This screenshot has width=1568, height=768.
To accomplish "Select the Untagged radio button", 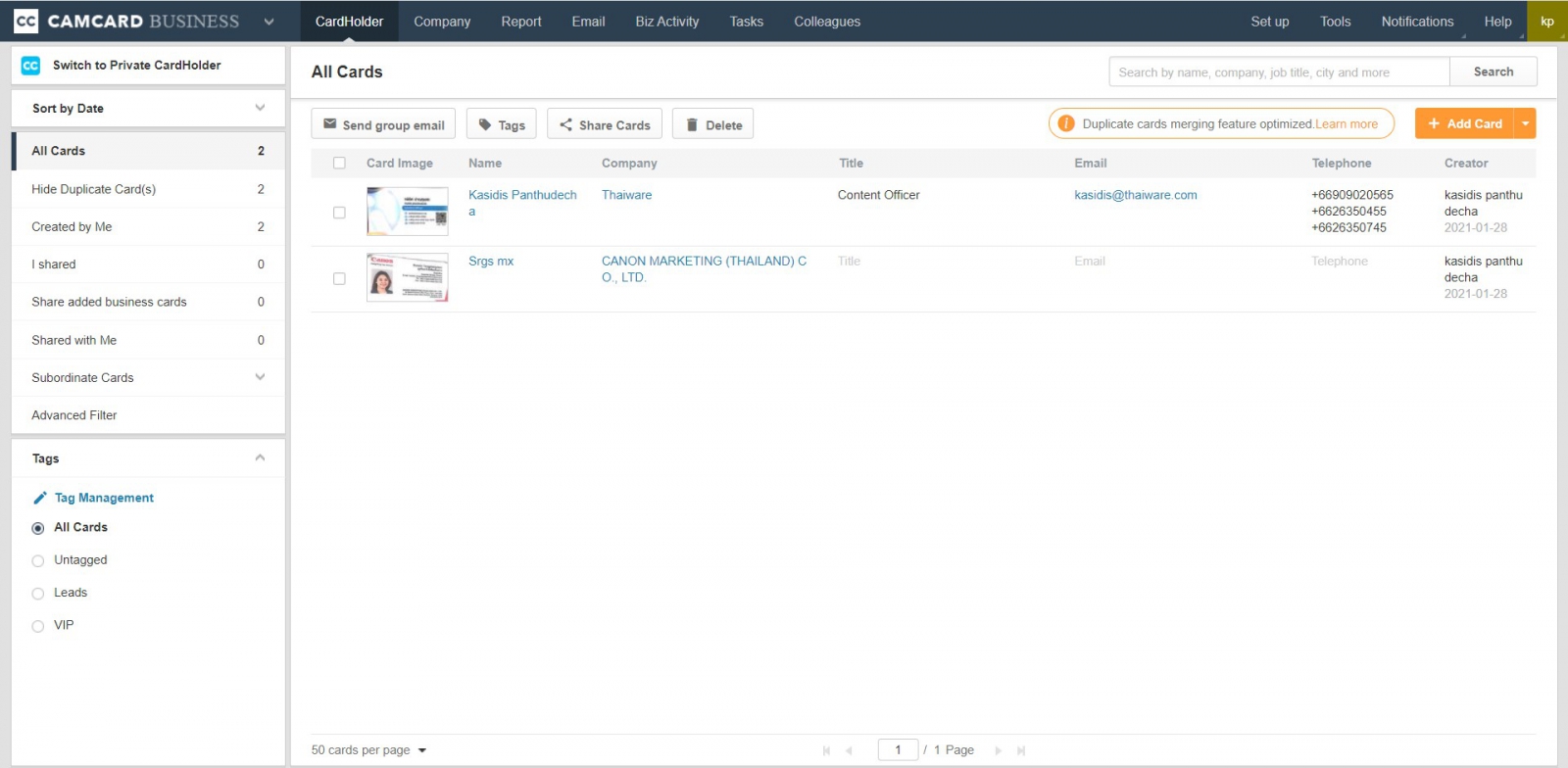I will pos(38,561).
